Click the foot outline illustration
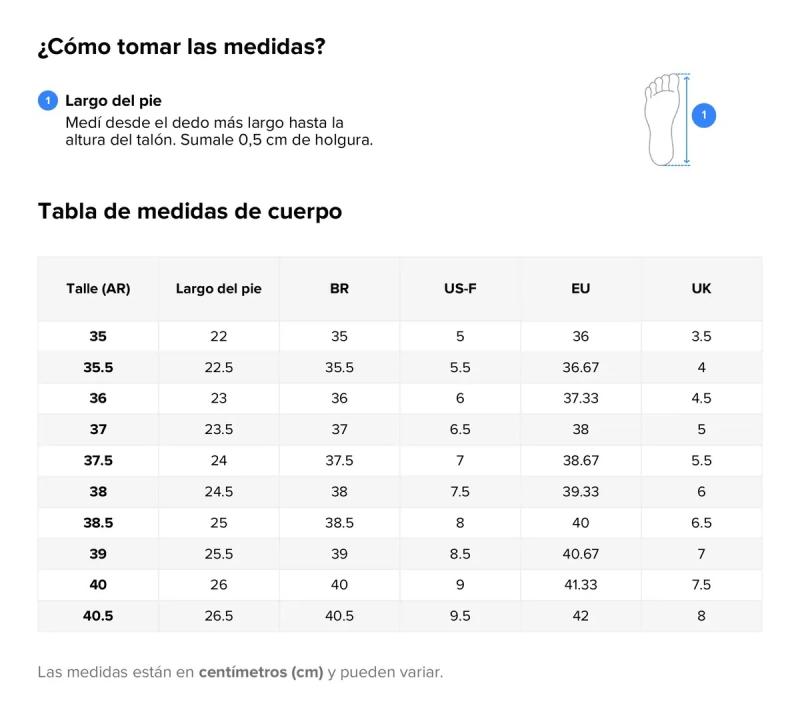The image size is (800, 718). (663, 119)
